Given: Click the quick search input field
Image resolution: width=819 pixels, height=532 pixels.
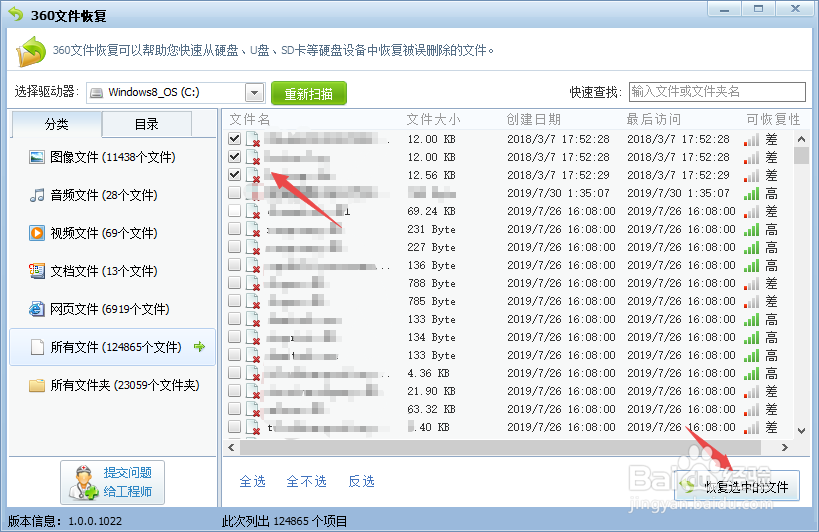Looking at the screenshot, I should 717,92.
